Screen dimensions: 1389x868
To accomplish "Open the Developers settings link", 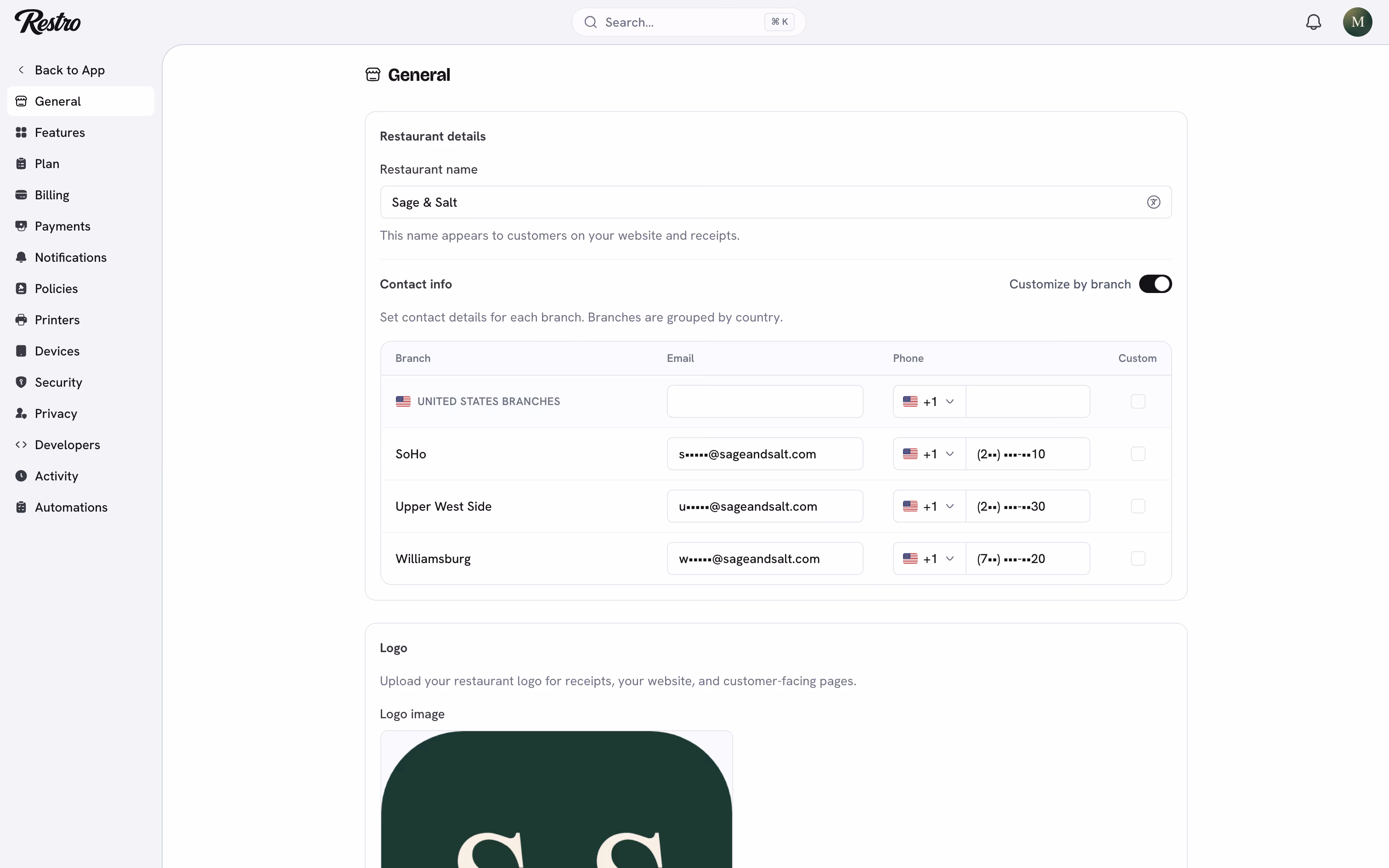I will coord(81,445).
